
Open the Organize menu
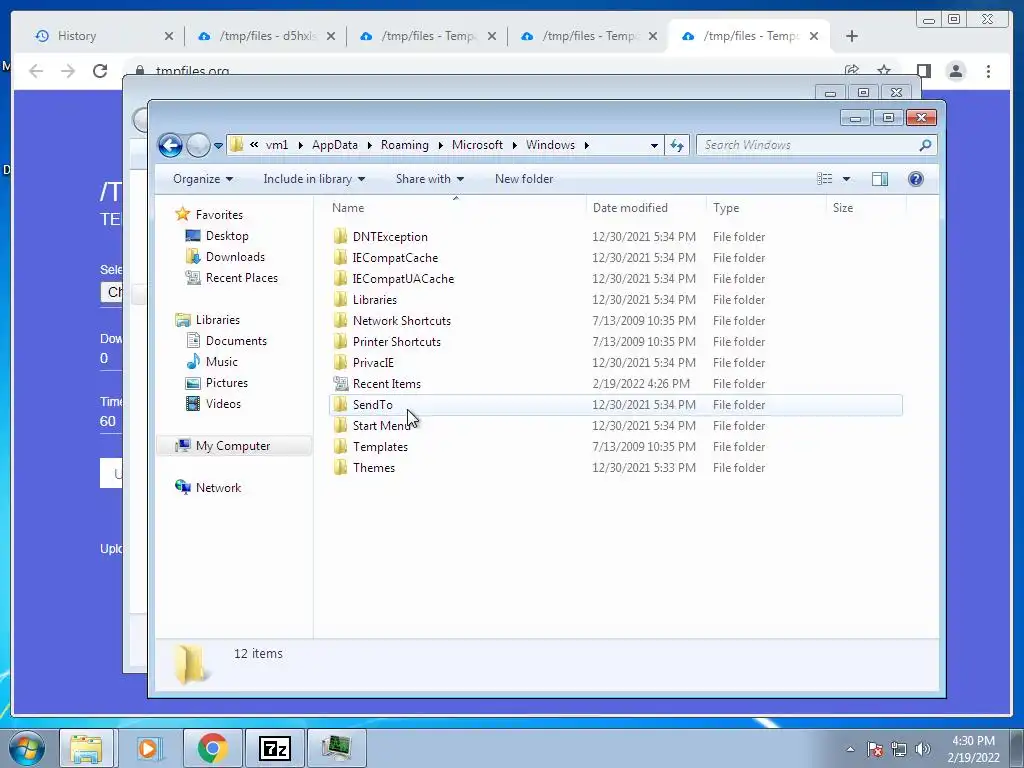[x=202, y=179]
